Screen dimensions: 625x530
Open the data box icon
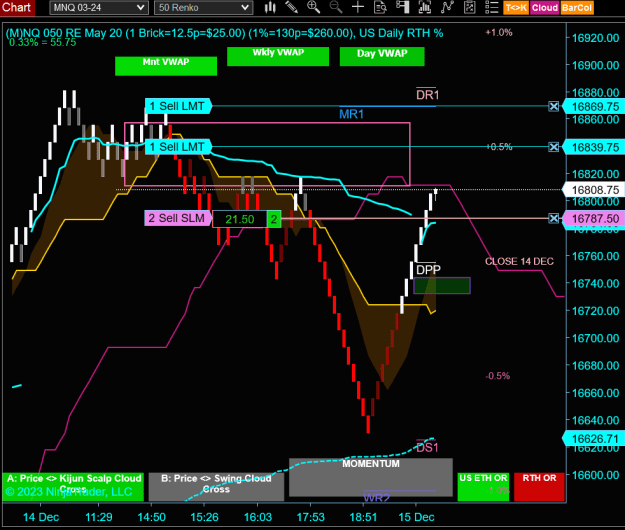(380, 7)
